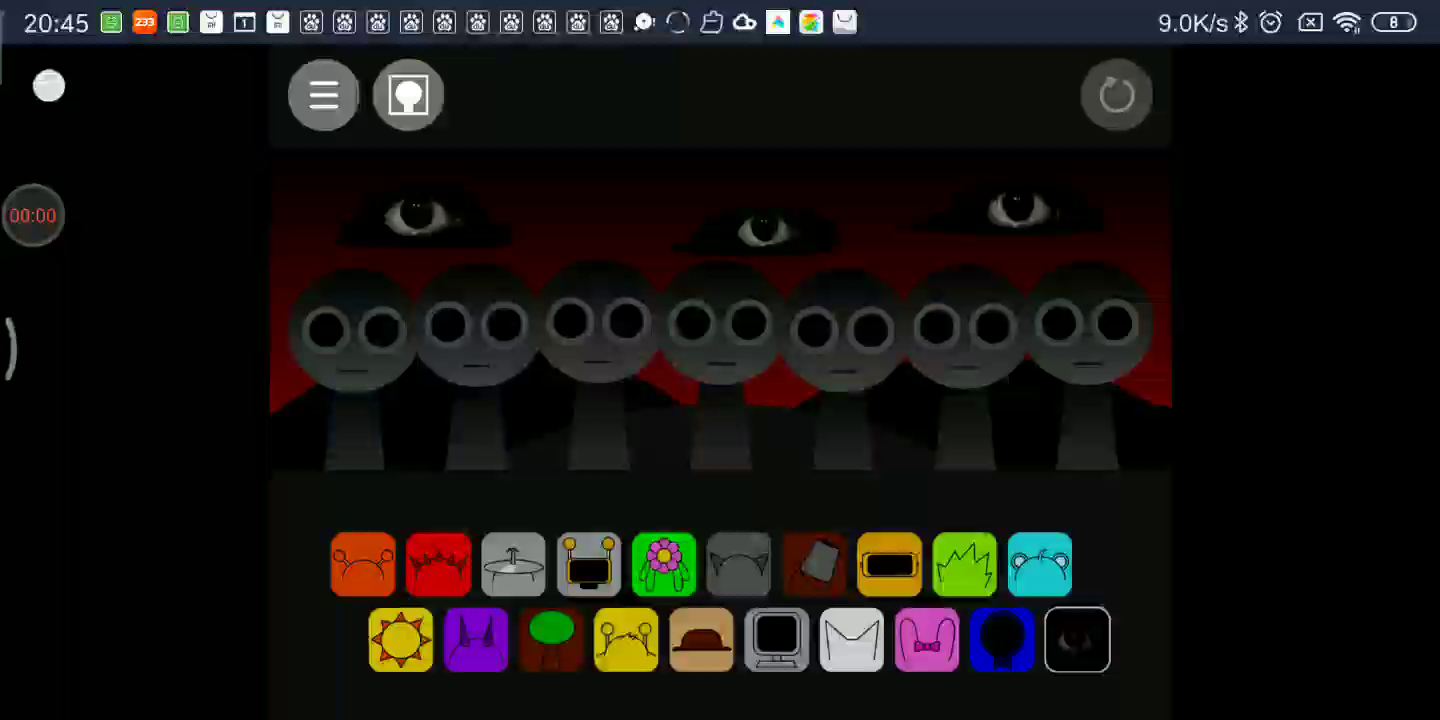The width and height of the screenshot is (1440, 720).
Task: Select the pink bunny with bow icon
Action: point(927,640)
